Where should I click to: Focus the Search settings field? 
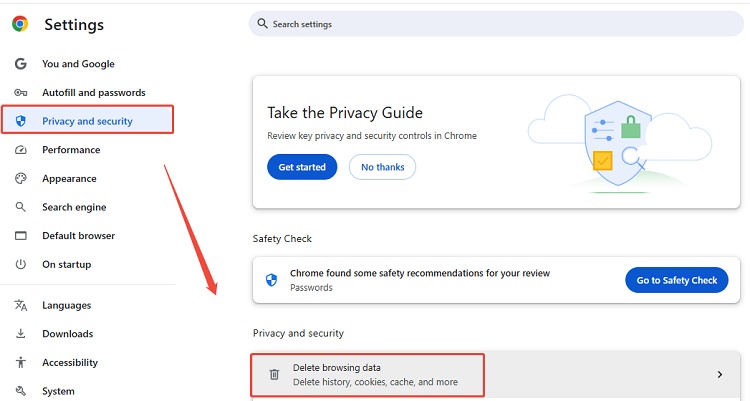pos(500,23)
